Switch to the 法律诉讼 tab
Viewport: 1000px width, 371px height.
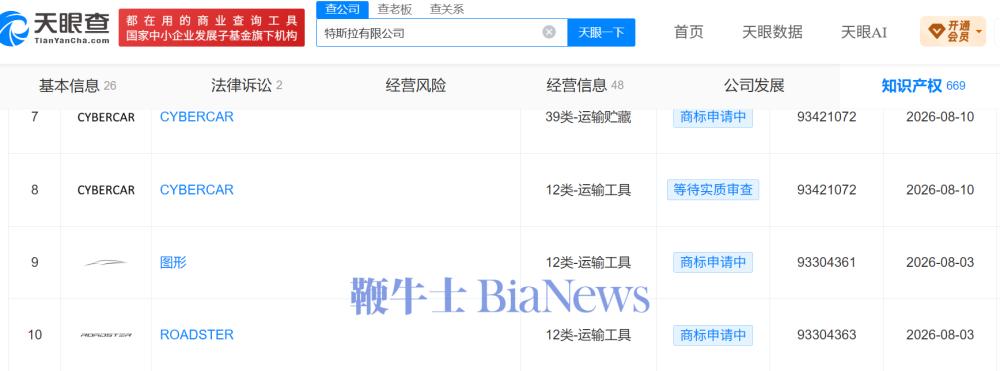(247, 85)
